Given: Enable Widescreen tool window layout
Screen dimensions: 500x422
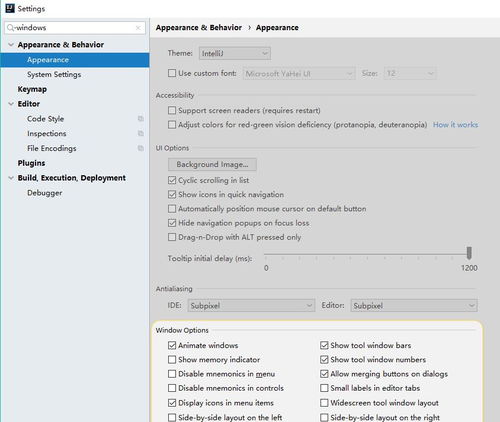Looking at the screenshot, I should 324,403.
